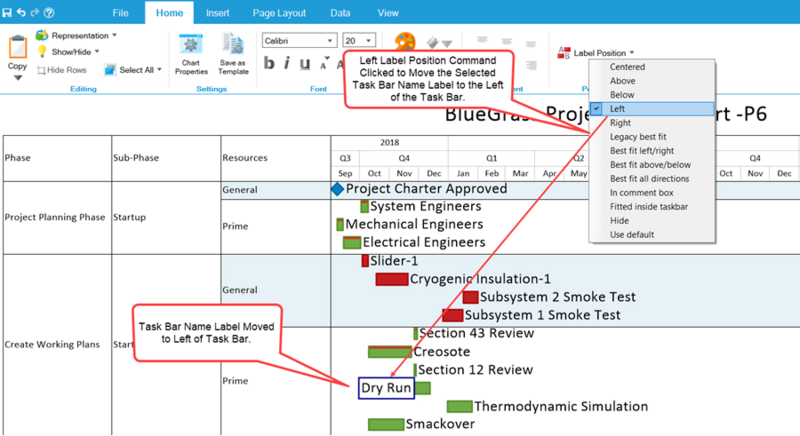
Task: Click the Copy clipboard icon
Action: [x=17, y=47]
